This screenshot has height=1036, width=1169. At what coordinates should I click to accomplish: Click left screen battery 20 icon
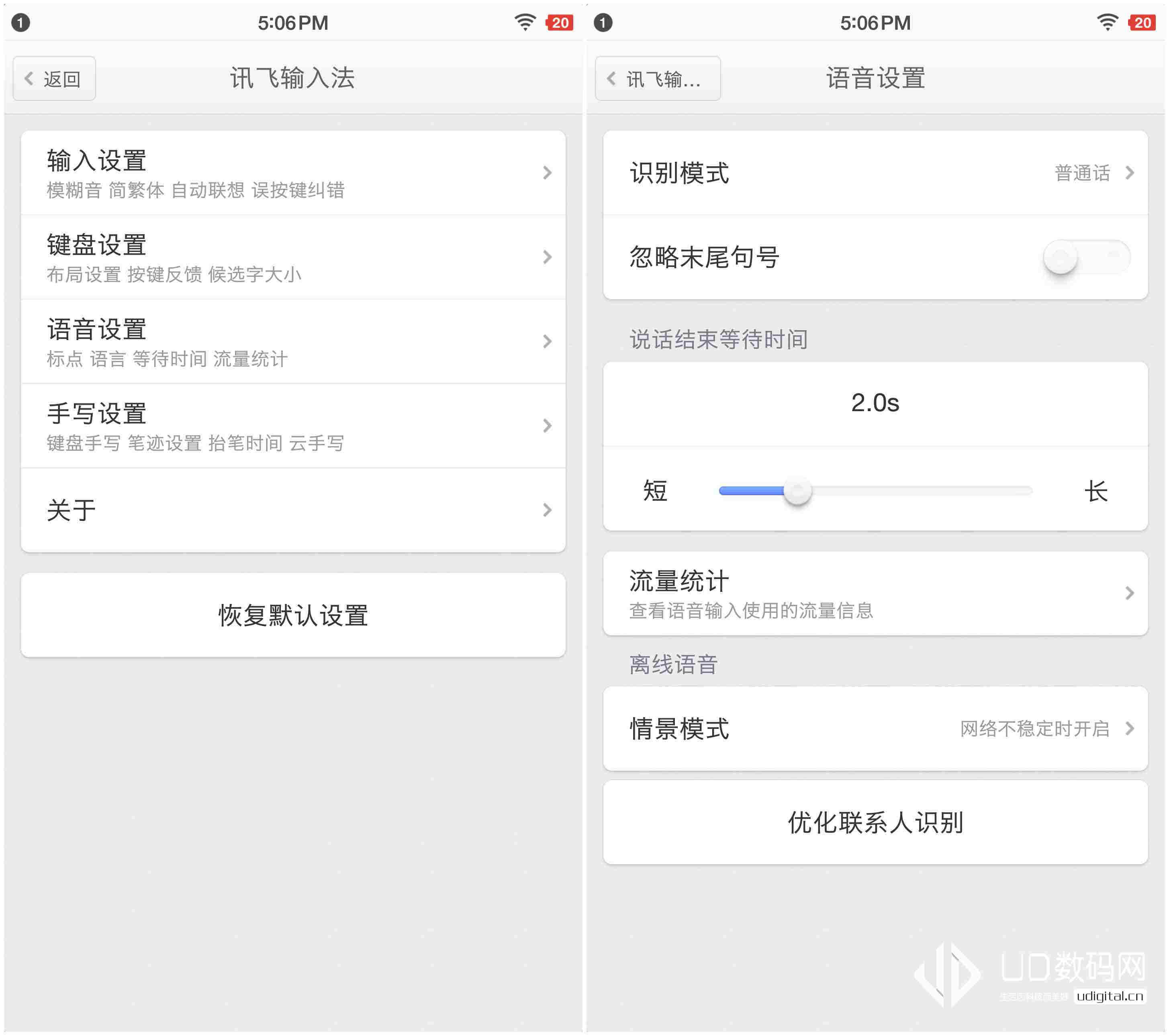[559, 22]
